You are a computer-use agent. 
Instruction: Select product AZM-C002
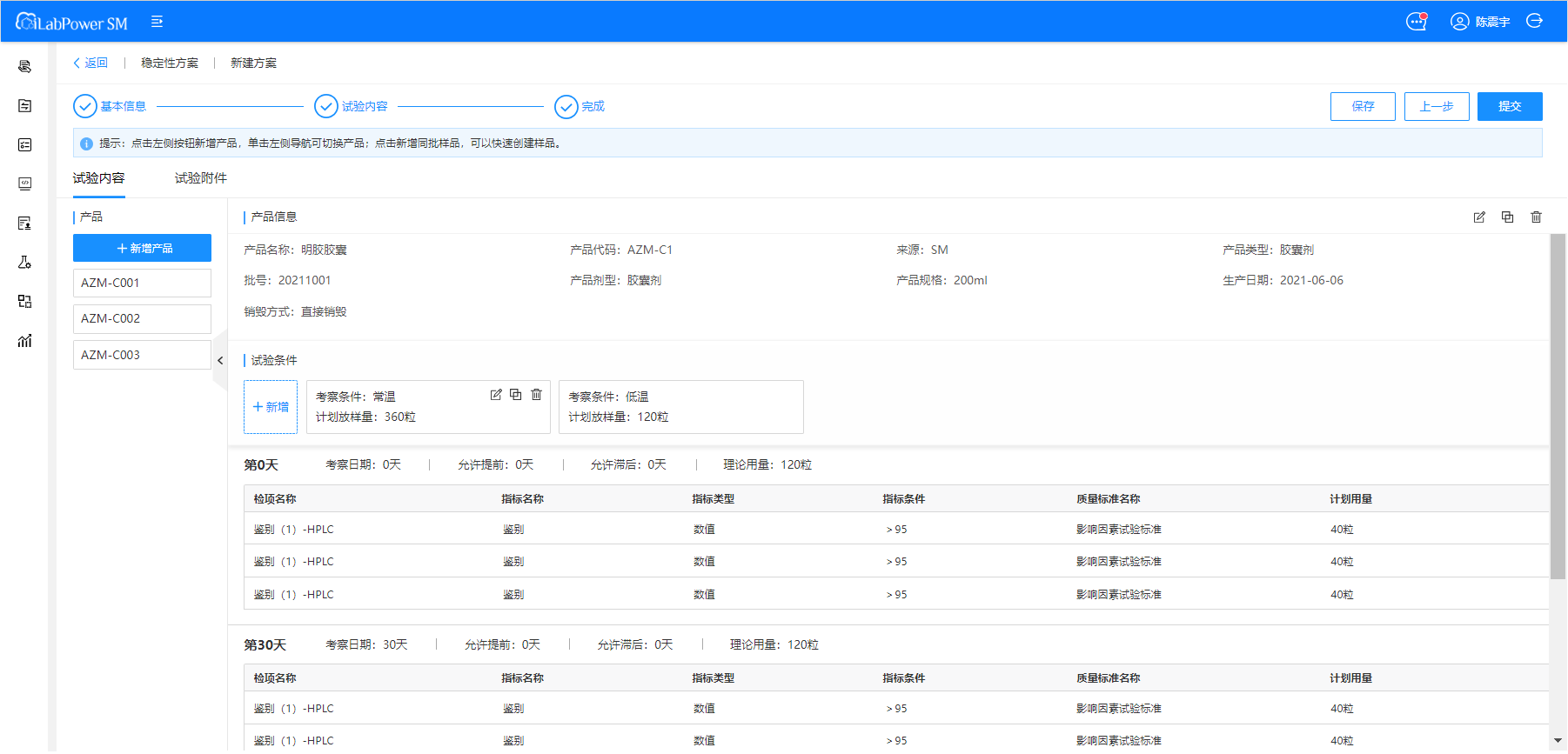pos(142,318)
